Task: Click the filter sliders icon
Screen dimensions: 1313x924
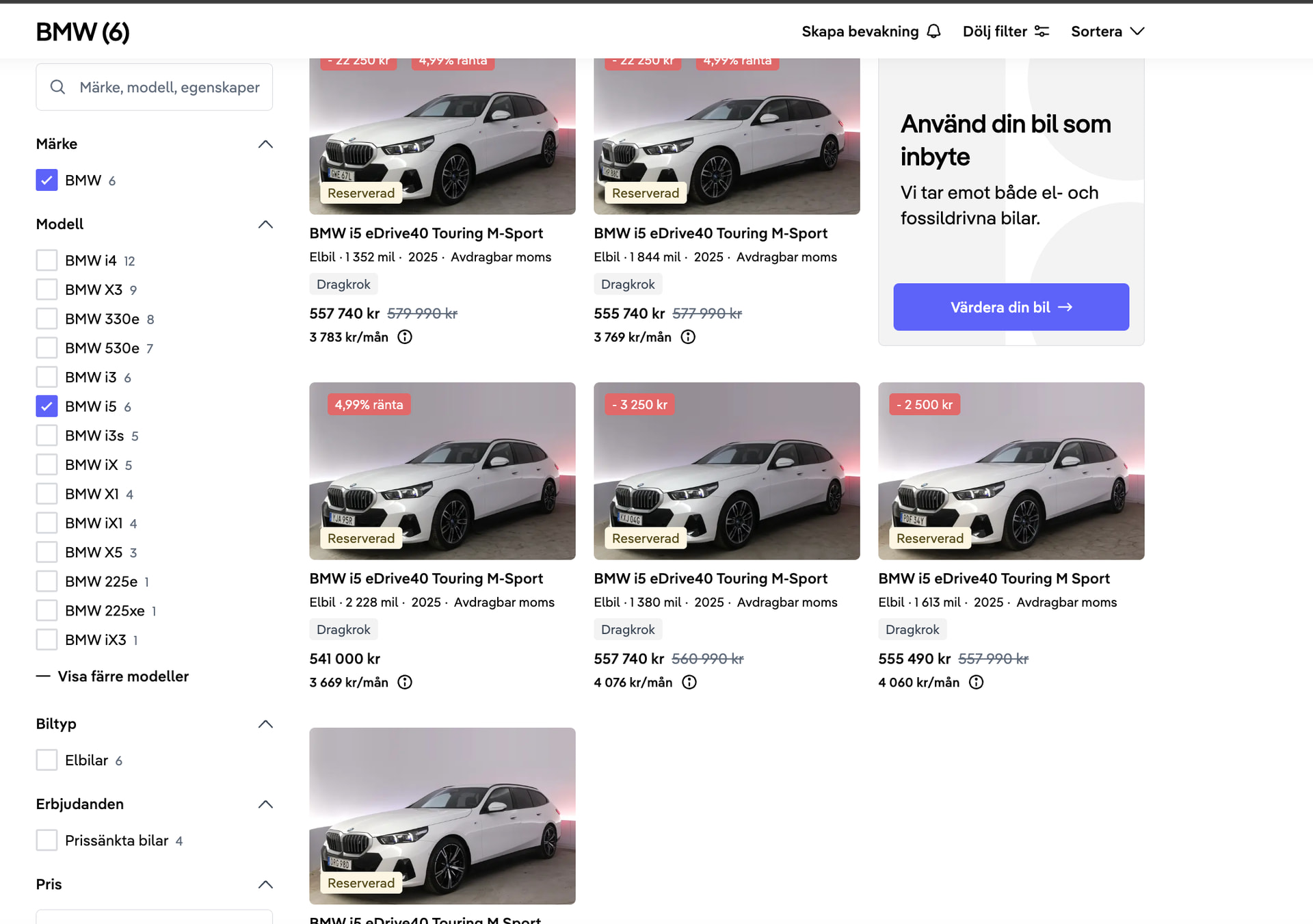Action: pyautogui.click(x=1042, y=31)
